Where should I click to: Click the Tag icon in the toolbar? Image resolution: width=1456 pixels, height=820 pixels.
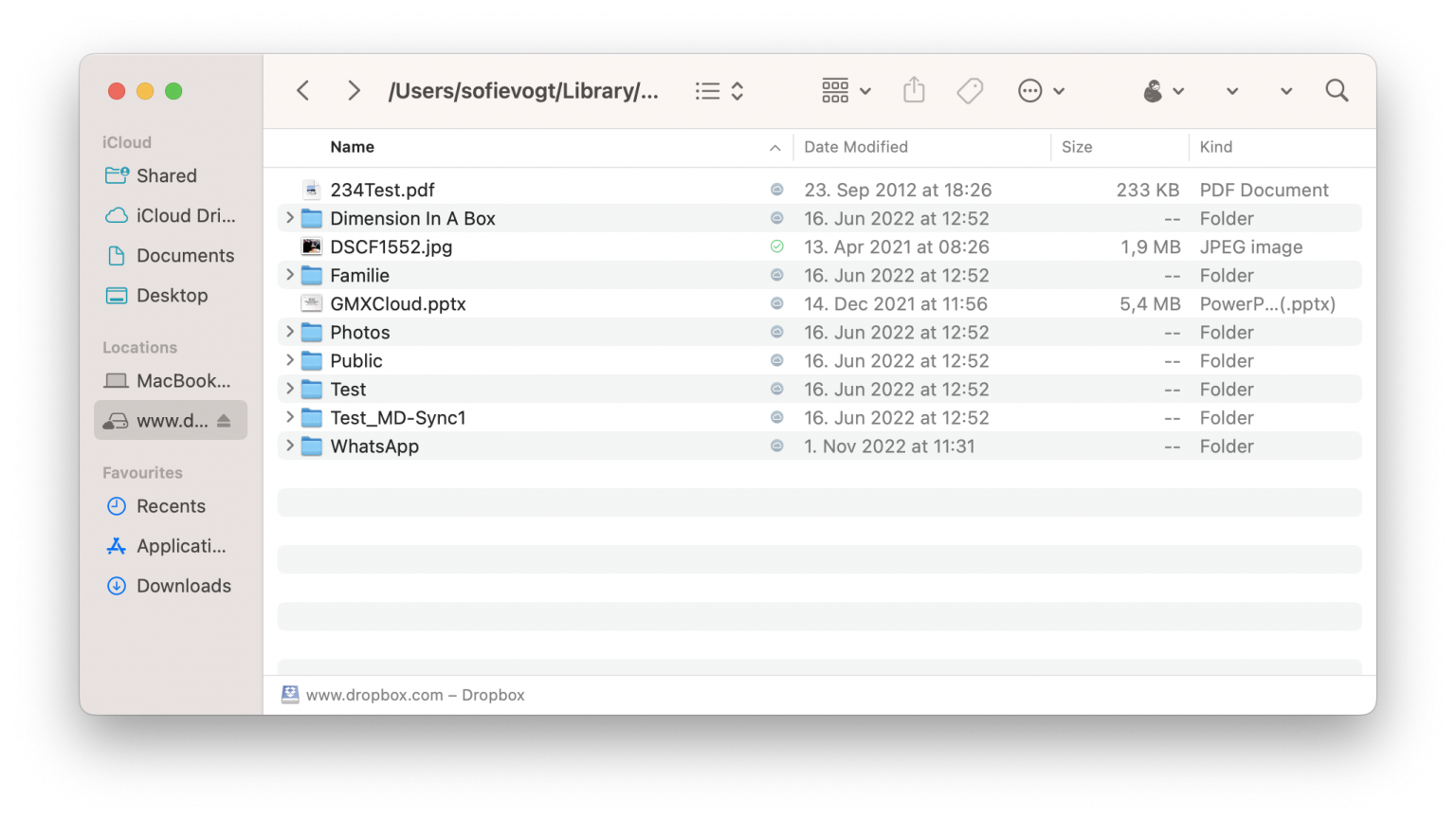[970, 90]
